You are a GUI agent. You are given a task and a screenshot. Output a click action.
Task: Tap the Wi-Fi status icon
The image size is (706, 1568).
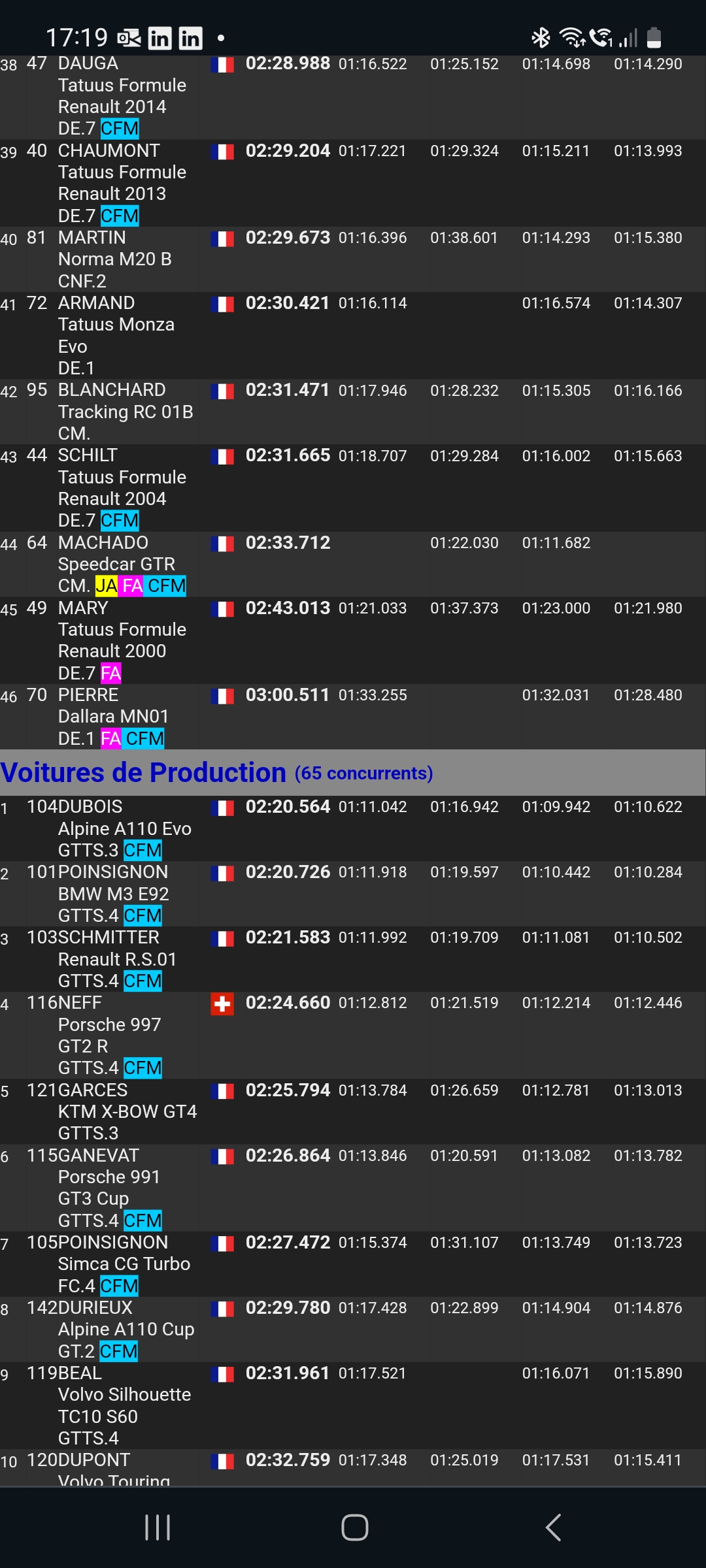[x=573, y=38]
